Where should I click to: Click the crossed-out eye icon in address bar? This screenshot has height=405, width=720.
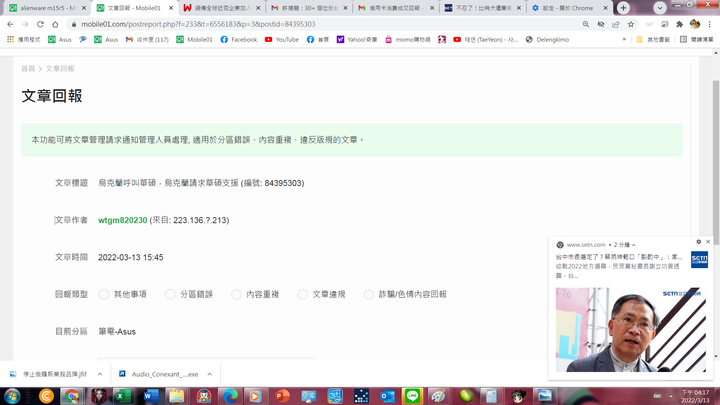(601, 24)
